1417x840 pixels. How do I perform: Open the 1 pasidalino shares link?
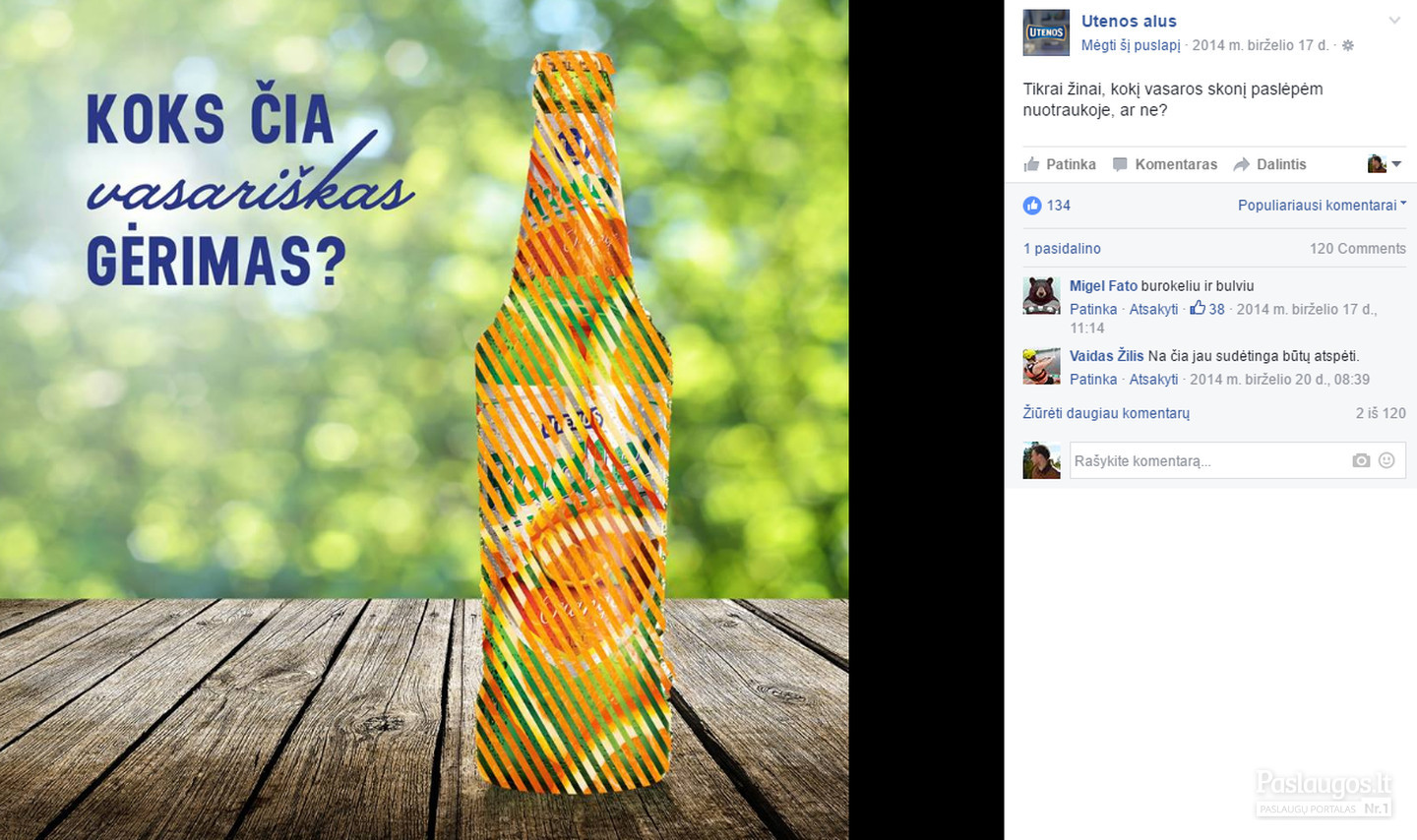[1062, 248]
